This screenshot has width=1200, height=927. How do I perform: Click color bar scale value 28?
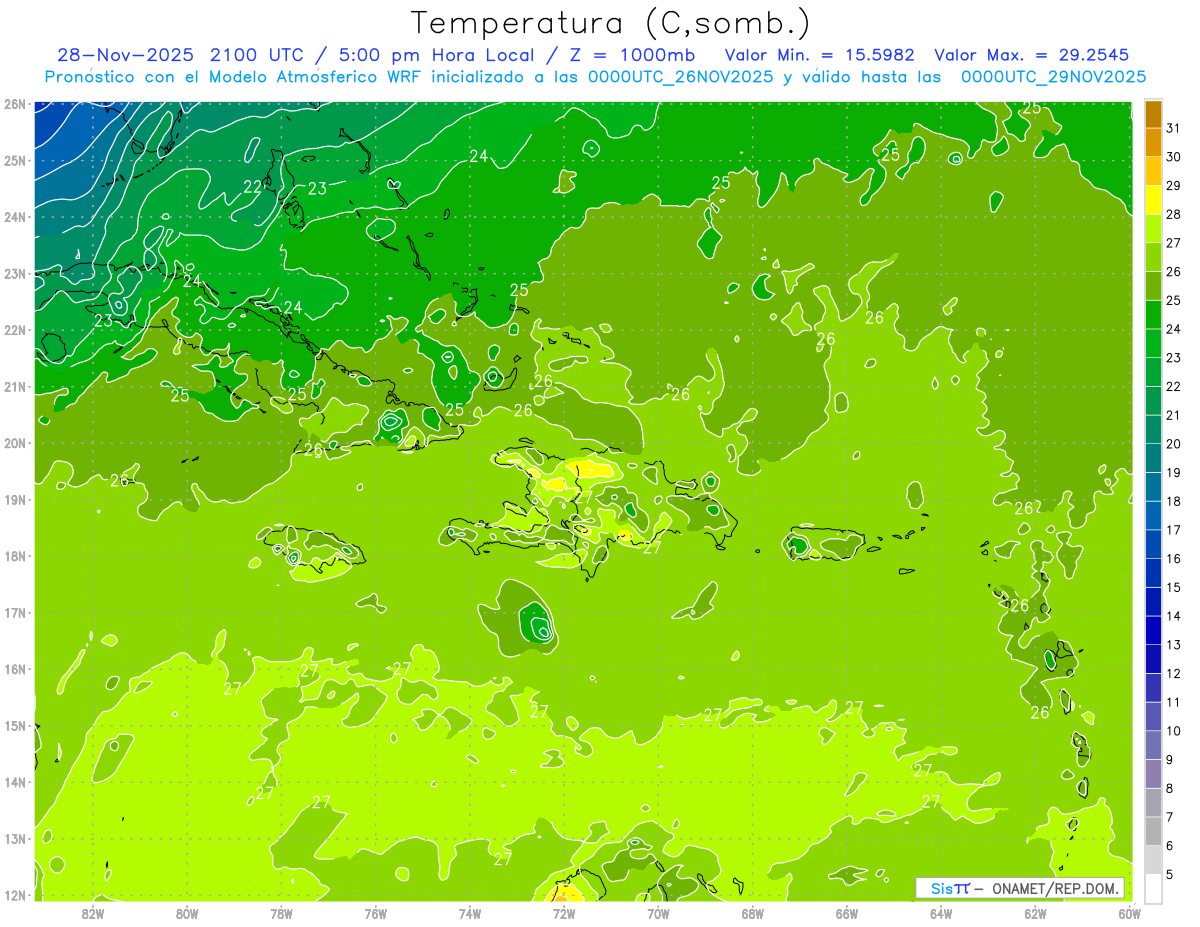click(1174, 214)
